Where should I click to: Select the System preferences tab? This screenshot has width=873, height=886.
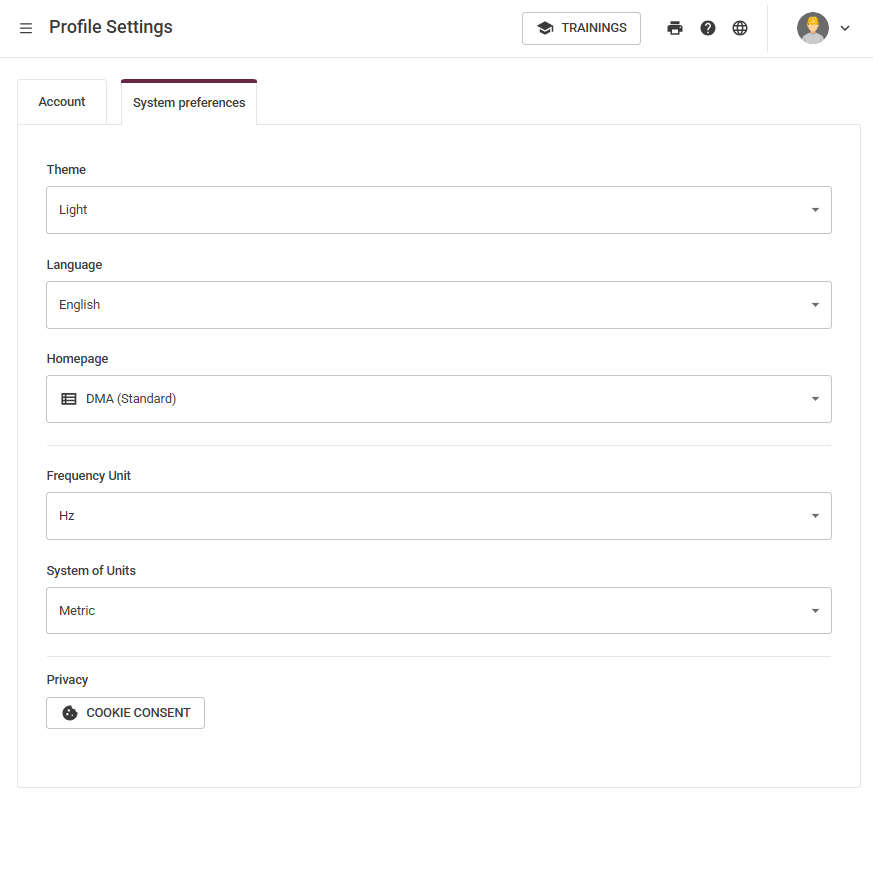(x=189, y=102)
